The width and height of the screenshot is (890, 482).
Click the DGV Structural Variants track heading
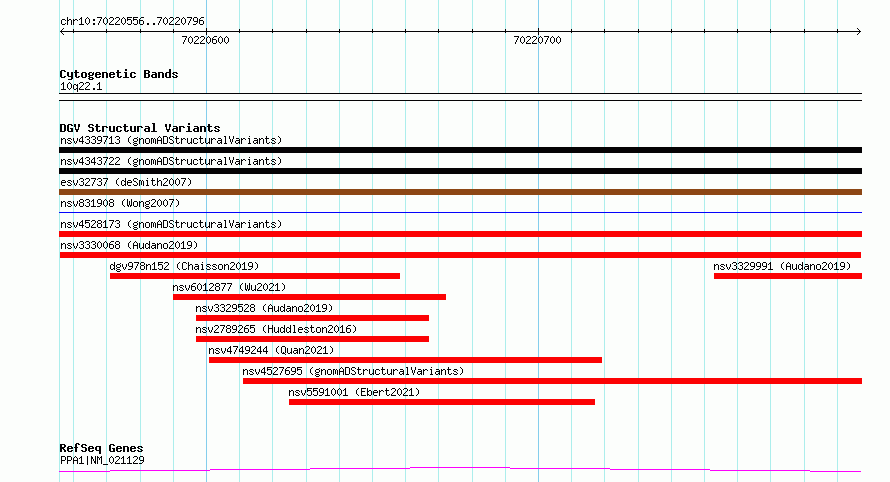tap(140, 128)
